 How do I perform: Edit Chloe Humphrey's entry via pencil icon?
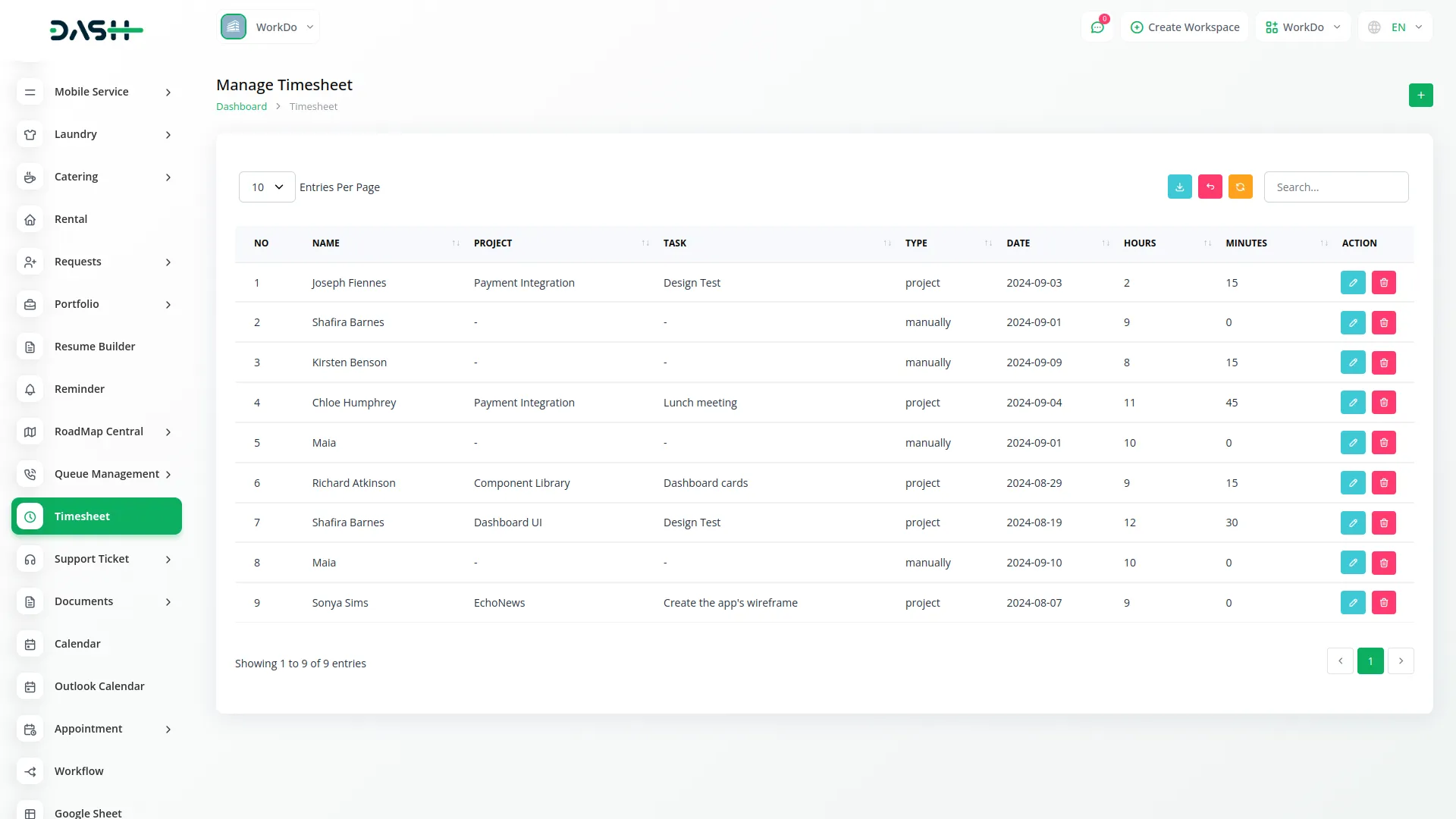point(1353,402)
